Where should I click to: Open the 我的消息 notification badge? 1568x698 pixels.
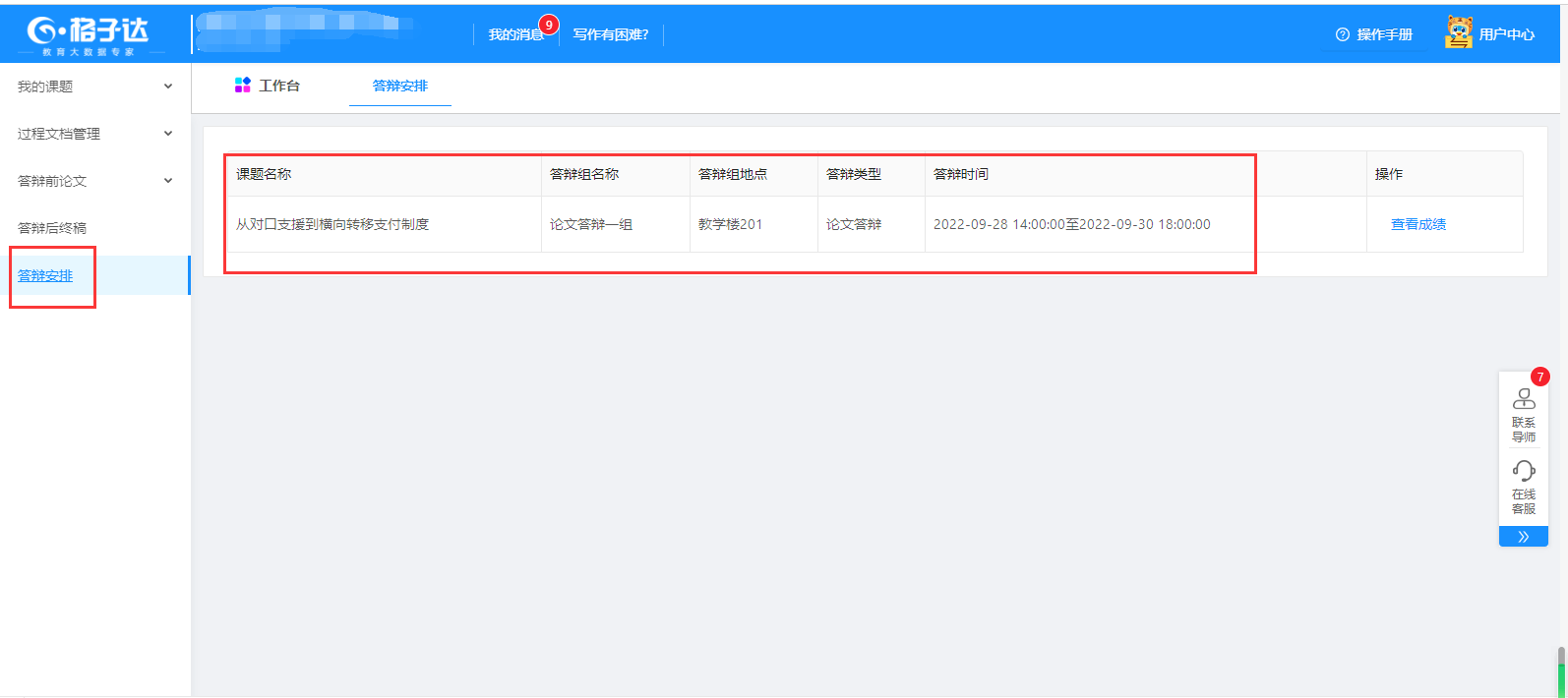pyautogui.click(x=548, y=25)
